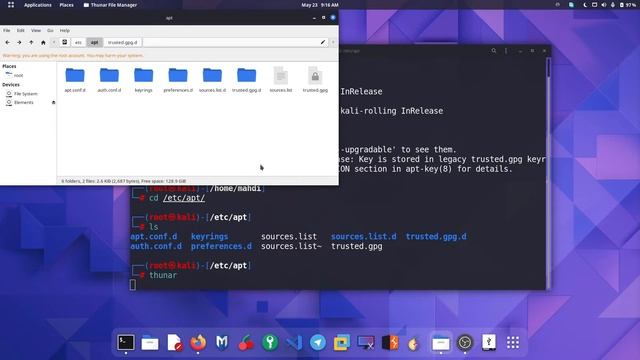
Task: Toggle path editing with the pencil icon
Action: [x=323, y=42]
